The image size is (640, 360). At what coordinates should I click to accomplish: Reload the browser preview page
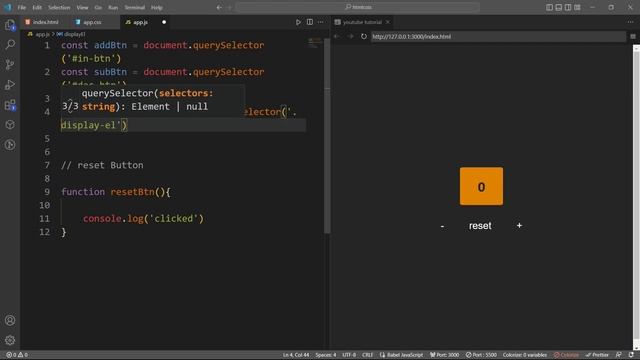364,36
